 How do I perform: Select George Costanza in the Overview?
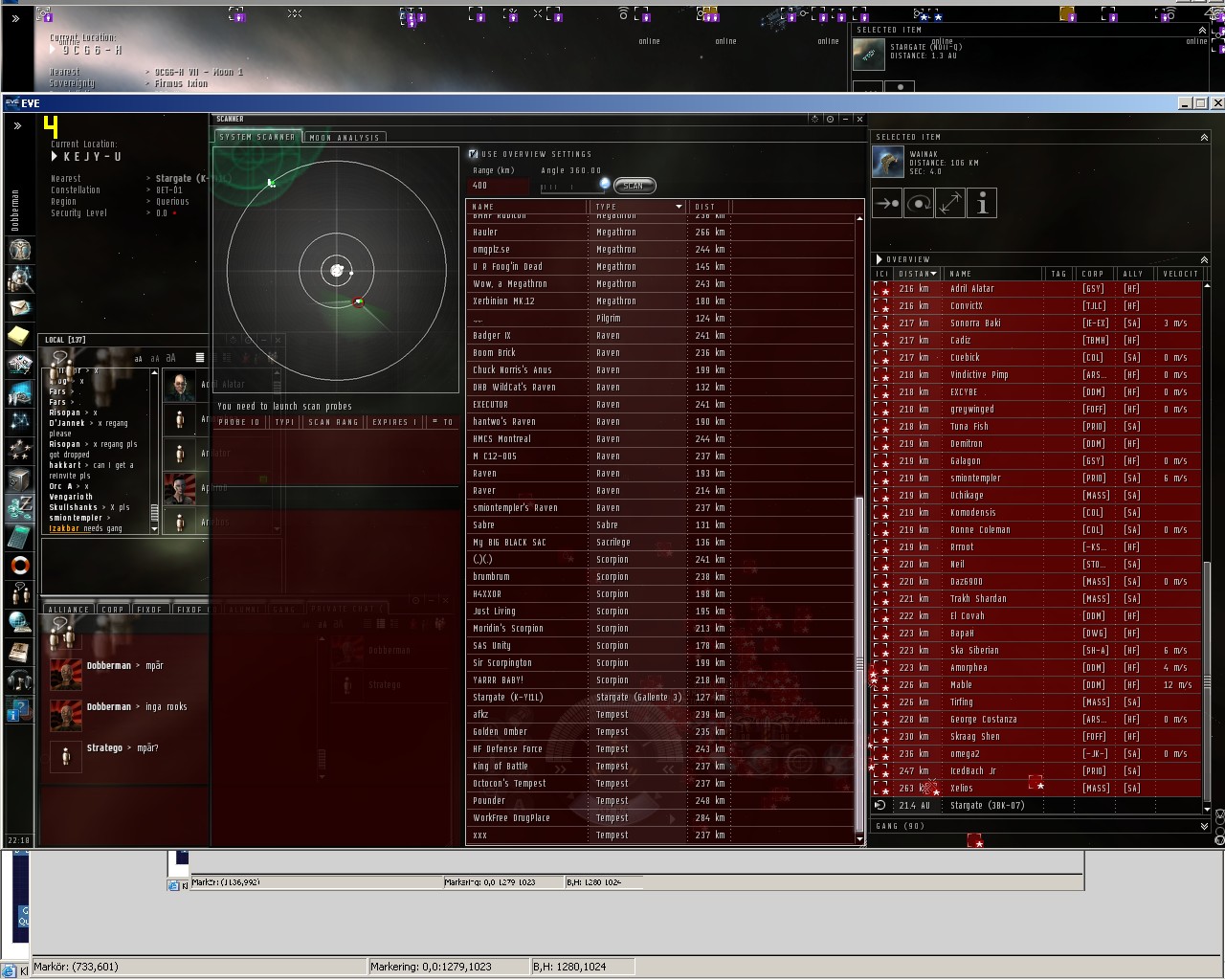tap(1036, 719)
